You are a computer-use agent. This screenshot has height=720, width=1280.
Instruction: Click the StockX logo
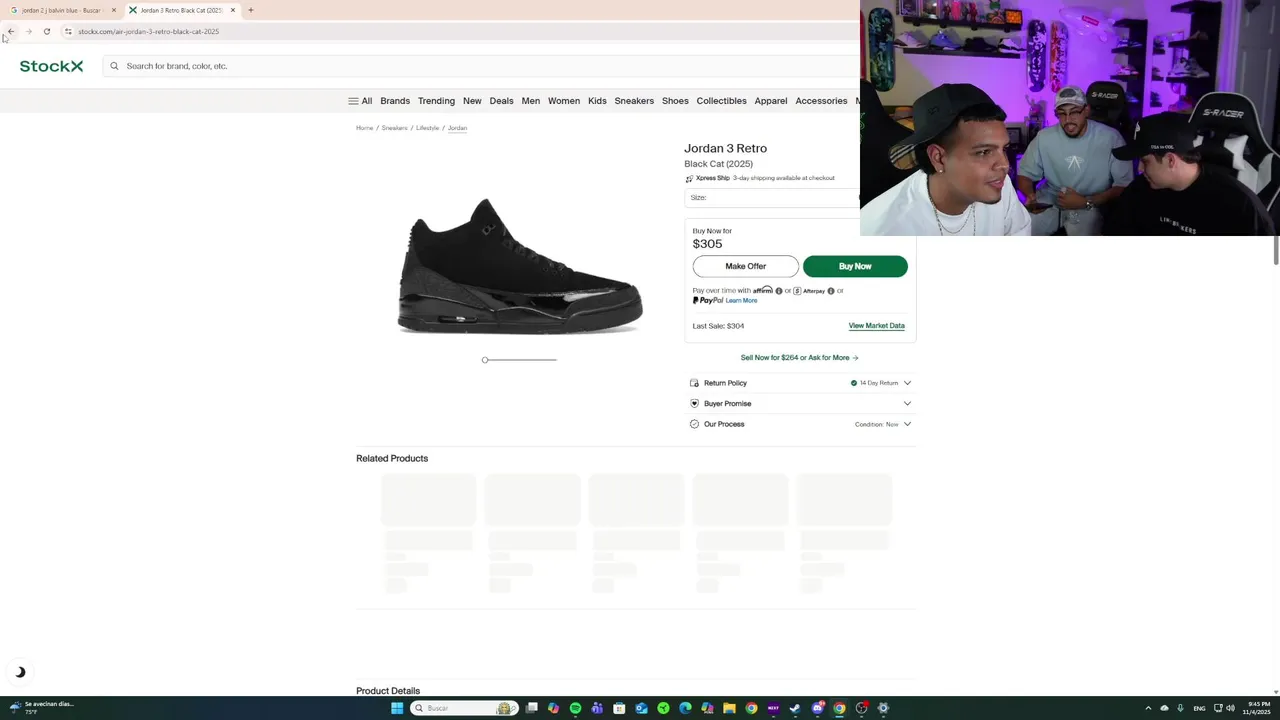click(51, 66)
